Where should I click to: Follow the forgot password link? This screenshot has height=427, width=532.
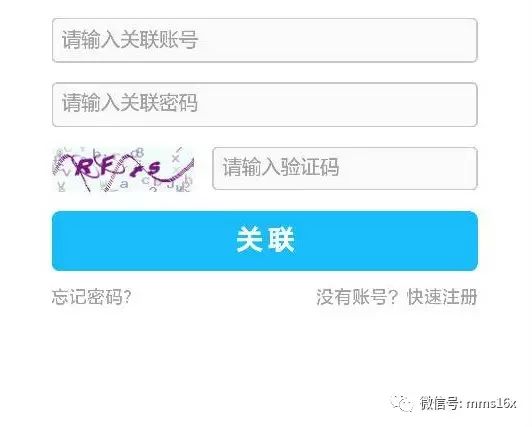91,297
